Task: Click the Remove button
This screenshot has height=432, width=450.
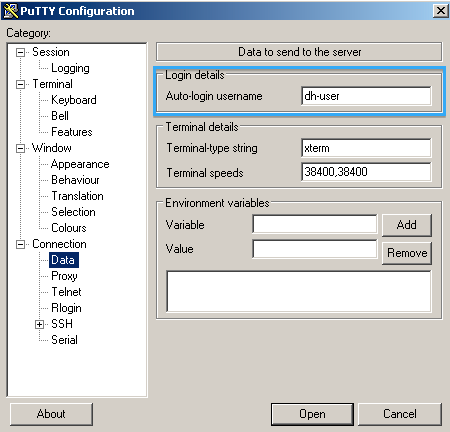Action: [407, 253]
